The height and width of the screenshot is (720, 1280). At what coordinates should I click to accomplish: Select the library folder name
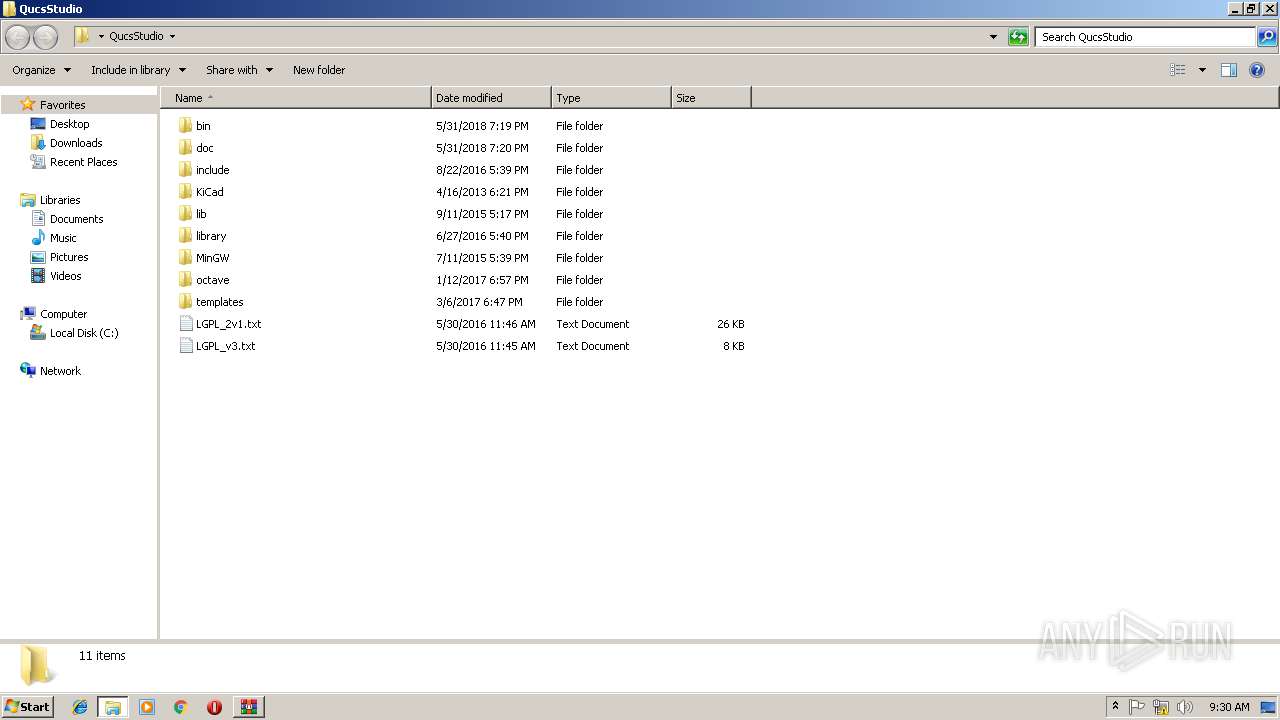pos(211,236)
